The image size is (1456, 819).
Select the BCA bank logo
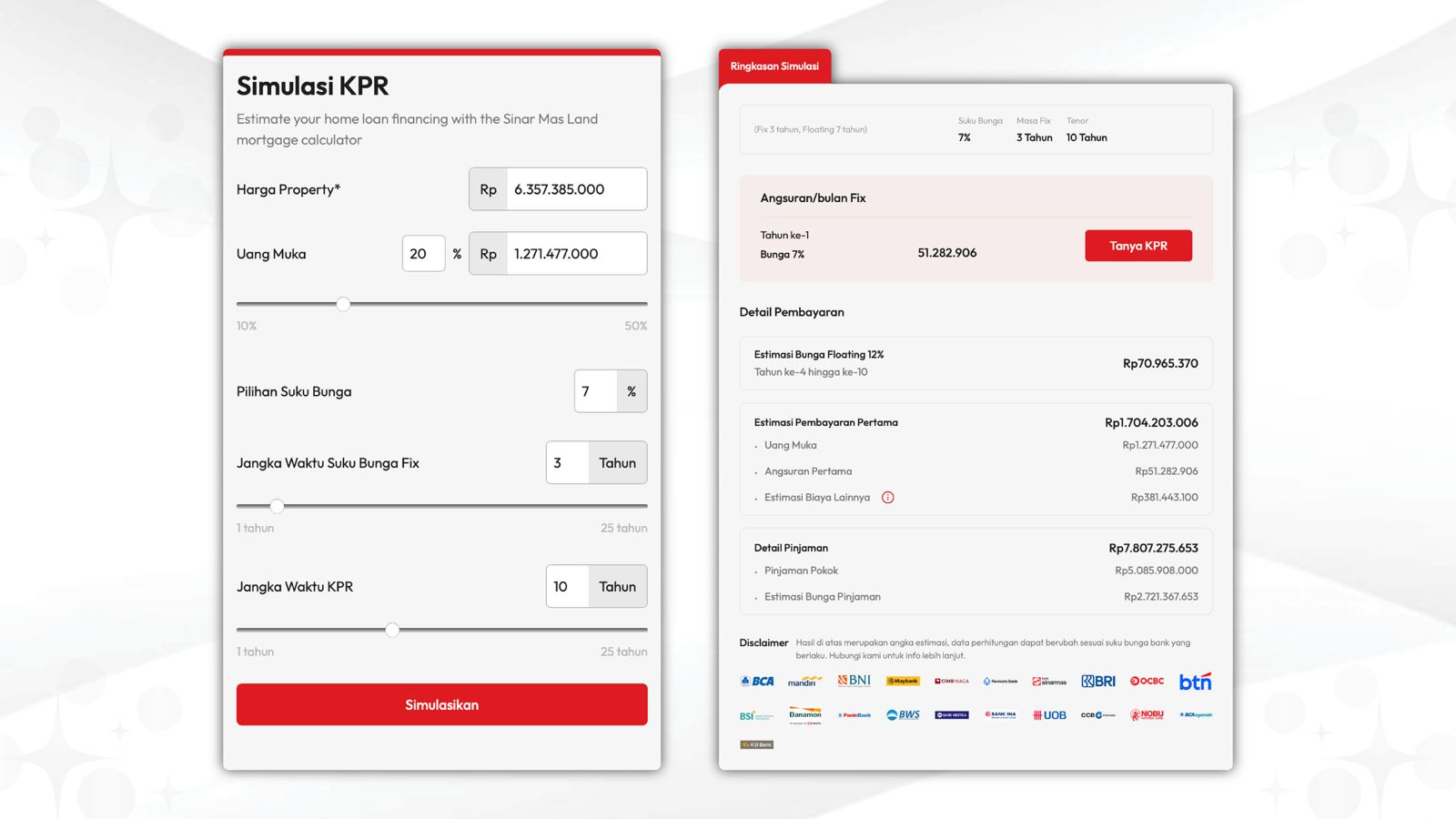click(757, 681)
